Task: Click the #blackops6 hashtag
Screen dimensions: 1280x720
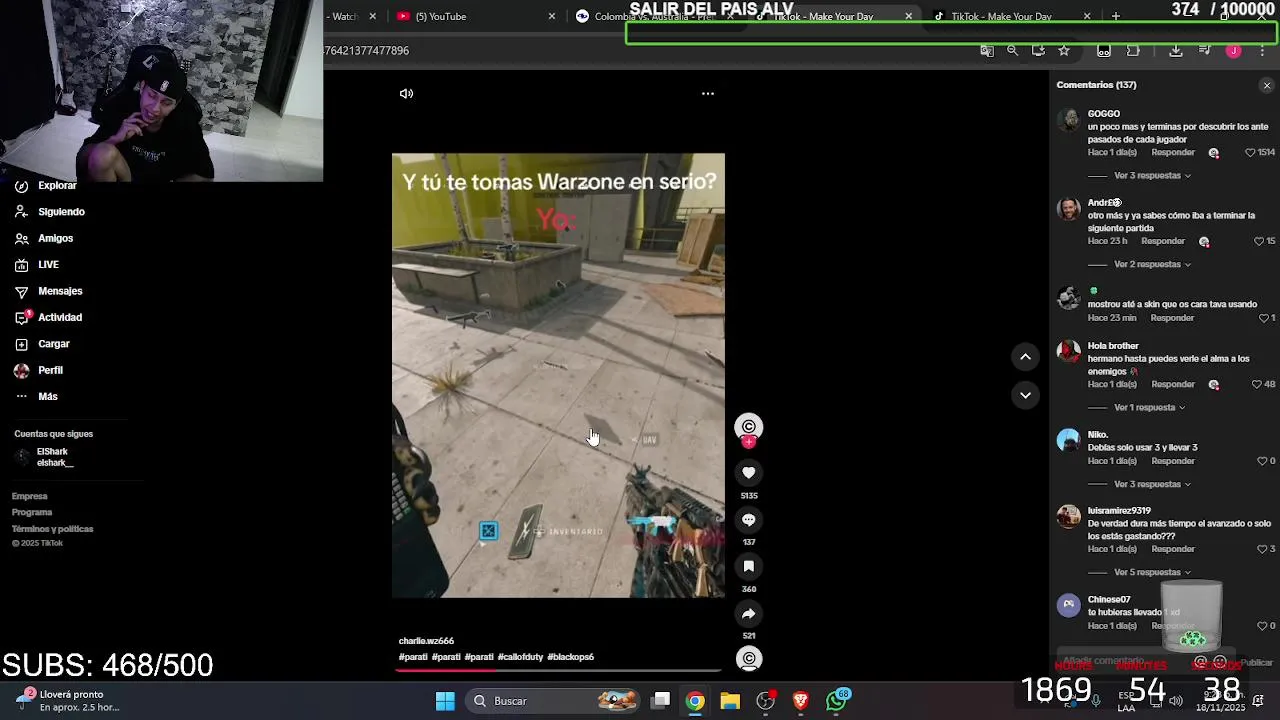Action: [x=571, y=657]
